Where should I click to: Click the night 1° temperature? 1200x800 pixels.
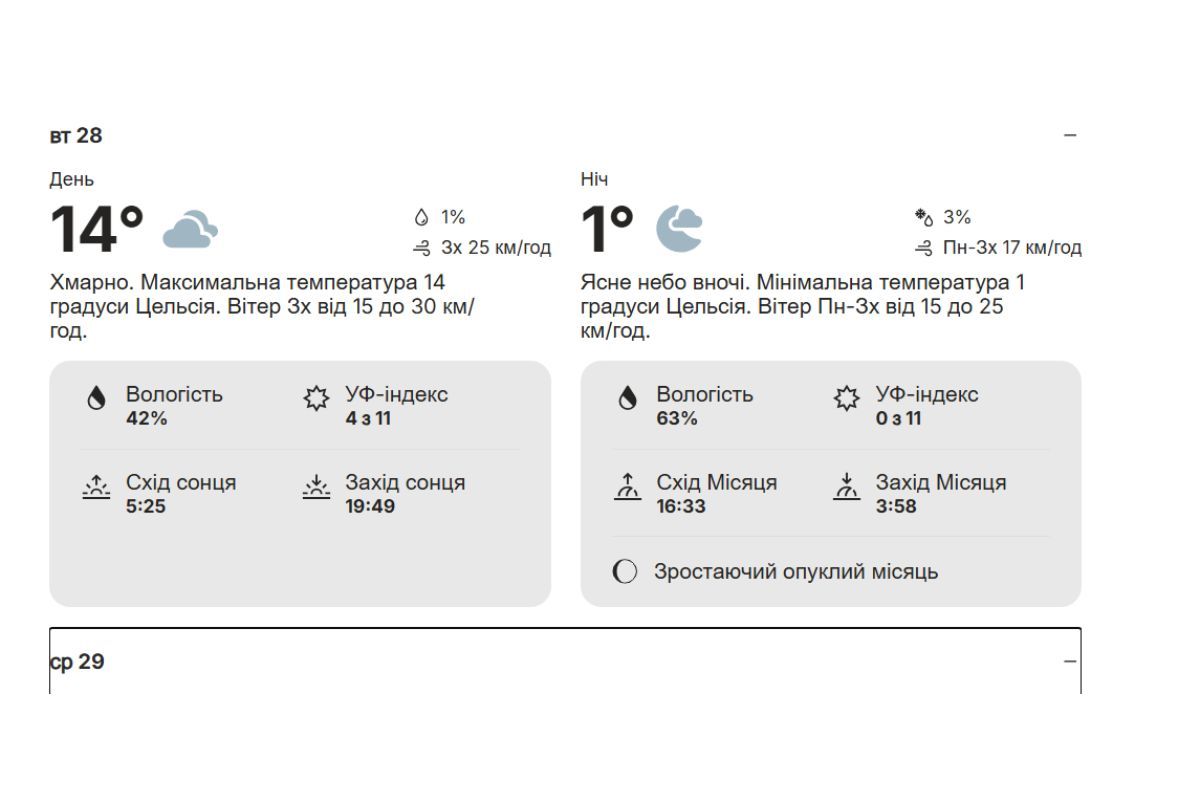tap(607, 229)
